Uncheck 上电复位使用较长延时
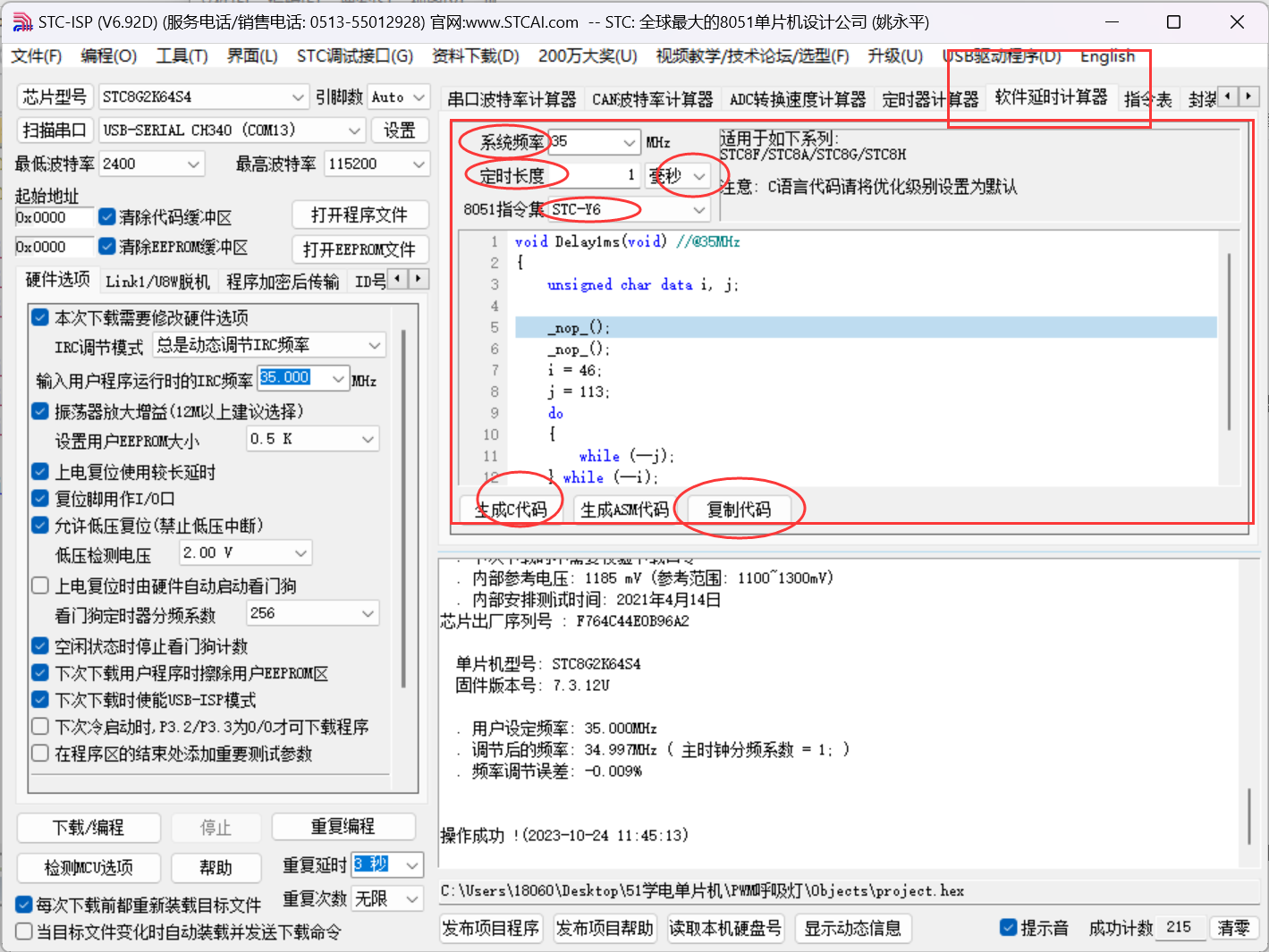The height and width of the screenshot is (952, 1269). pos(40,471)
